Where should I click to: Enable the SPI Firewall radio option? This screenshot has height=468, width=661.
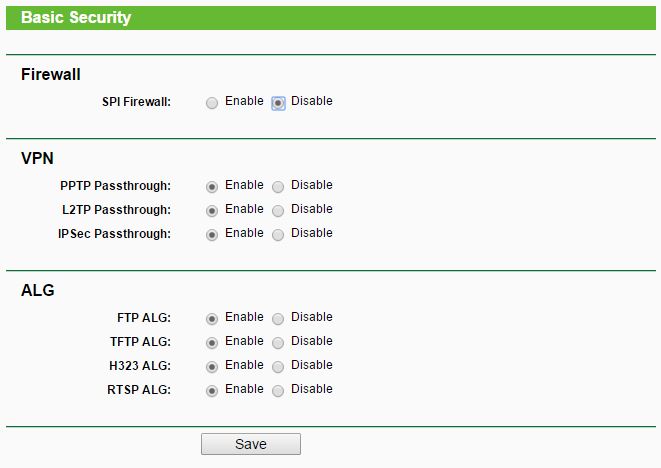212,103
